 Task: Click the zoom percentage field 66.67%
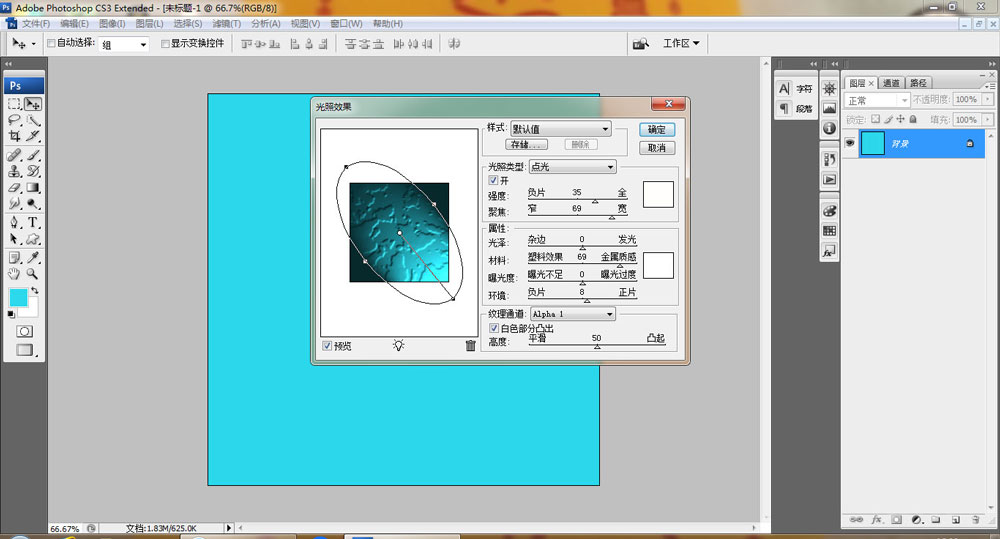point(65,529)
